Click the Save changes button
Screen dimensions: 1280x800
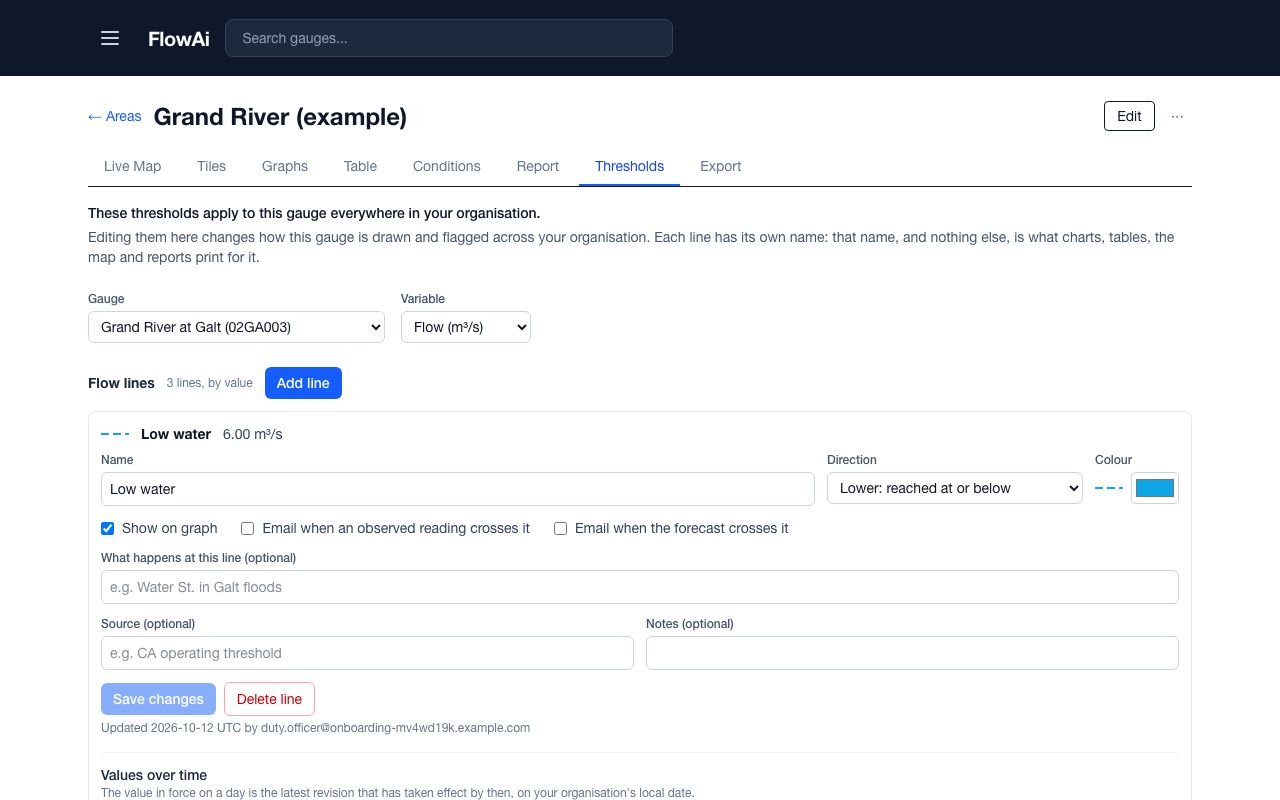(x=158, y=699)
